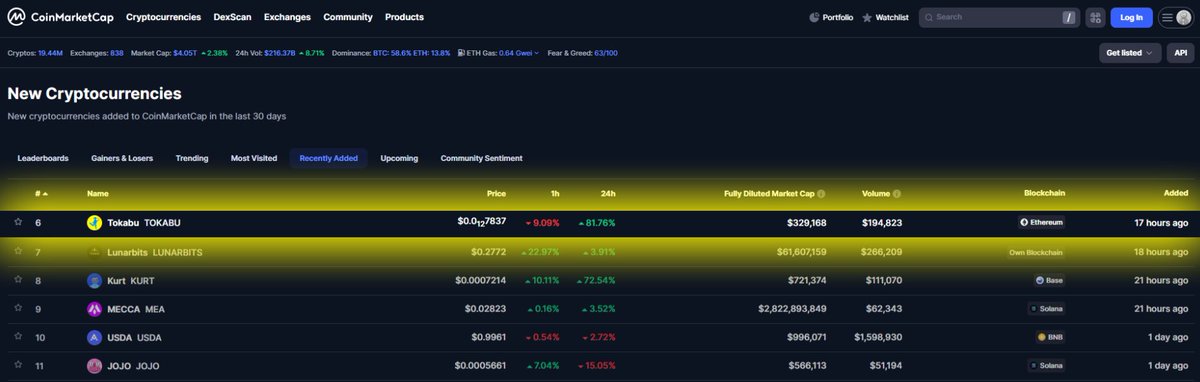
Task: Sort table by Added column
Action: coord(1176,194)
